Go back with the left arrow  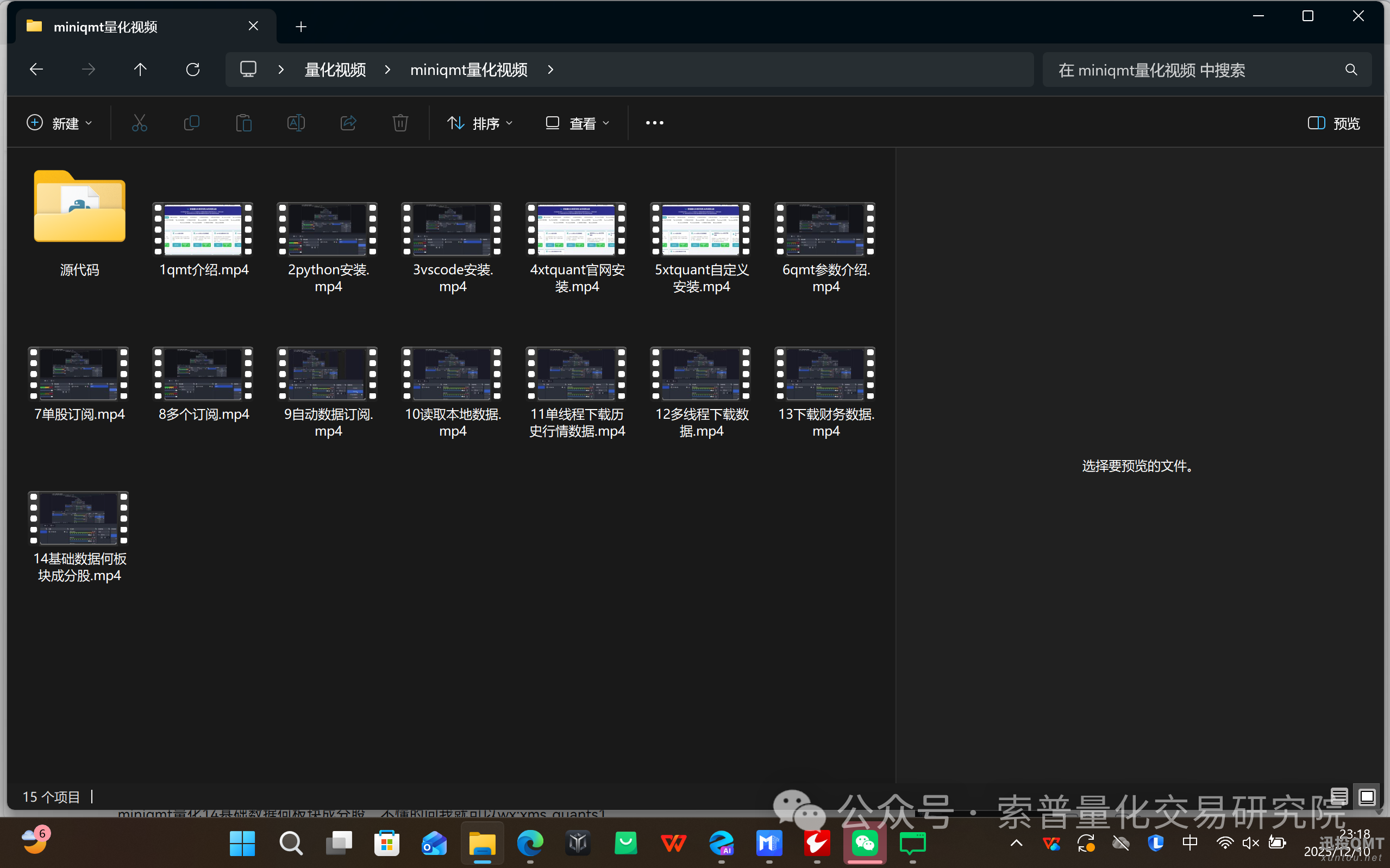[x=36, y=70]
